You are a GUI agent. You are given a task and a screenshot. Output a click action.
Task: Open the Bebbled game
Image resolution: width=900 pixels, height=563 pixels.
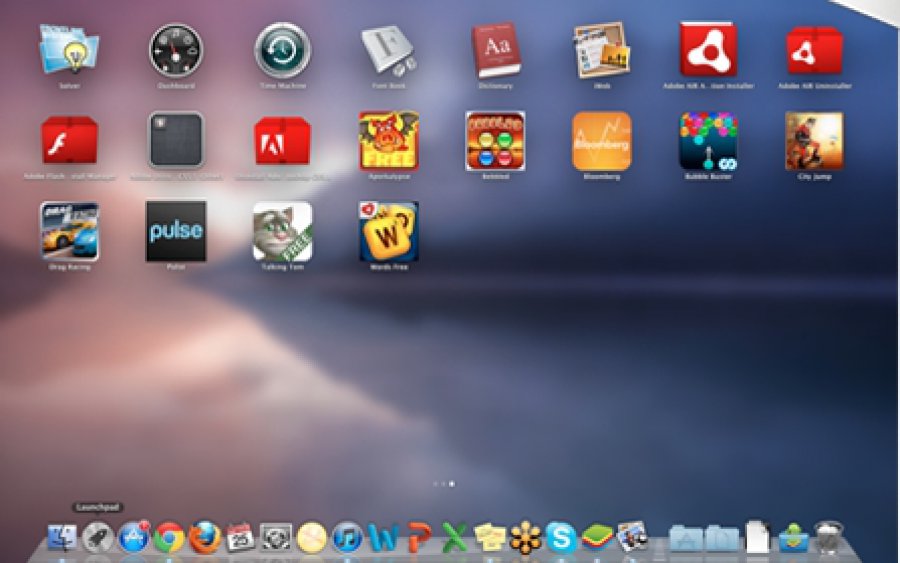click(x=495, y=141)
